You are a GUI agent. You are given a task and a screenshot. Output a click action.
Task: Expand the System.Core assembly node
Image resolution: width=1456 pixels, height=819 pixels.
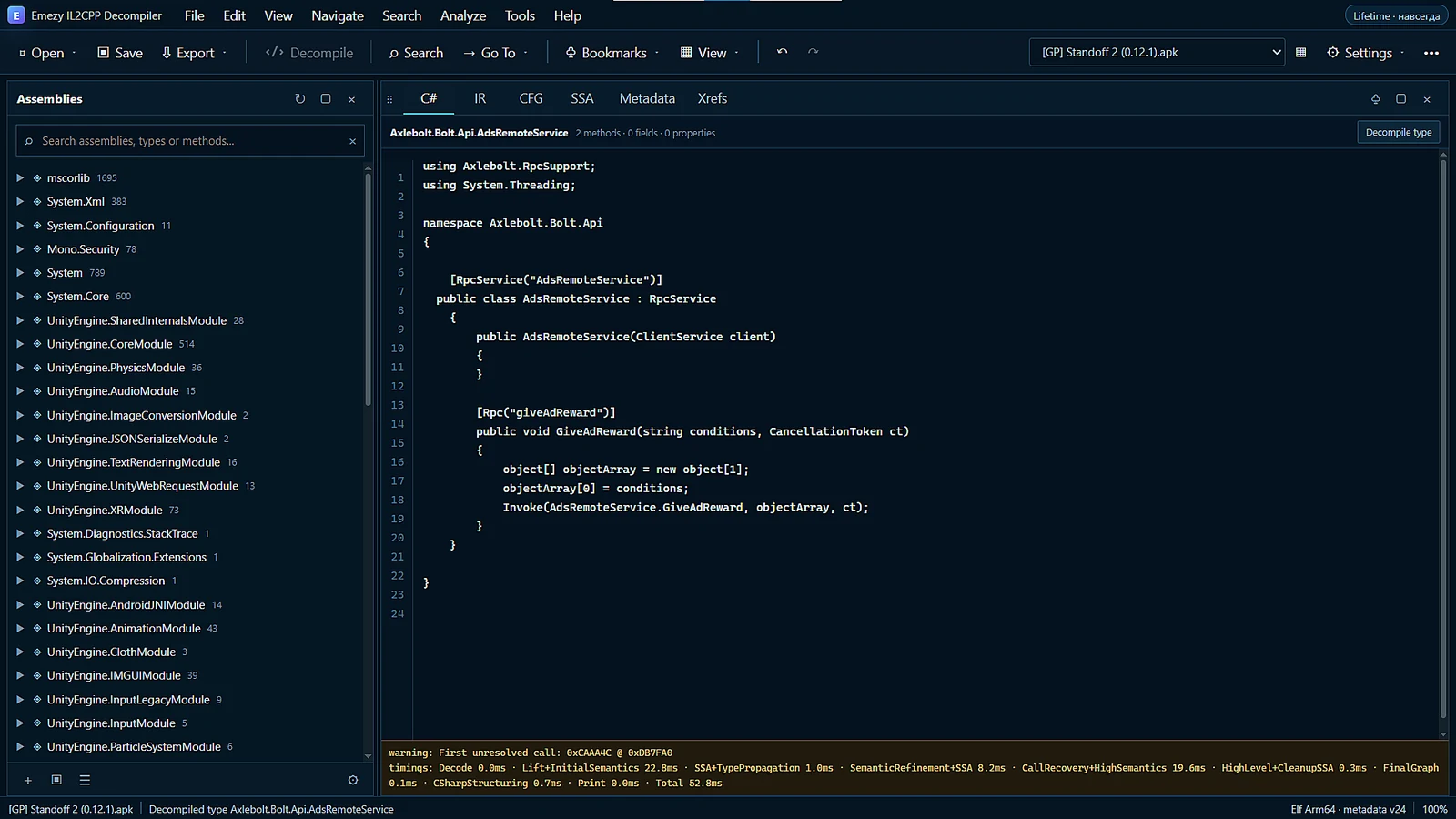(20, 296)
